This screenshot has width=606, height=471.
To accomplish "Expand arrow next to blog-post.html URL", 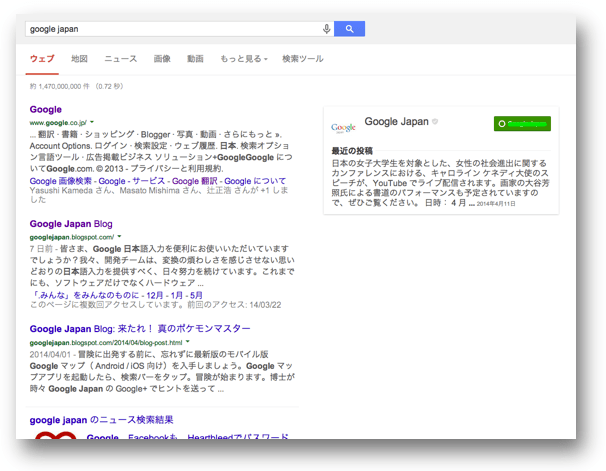I will 187,342.
